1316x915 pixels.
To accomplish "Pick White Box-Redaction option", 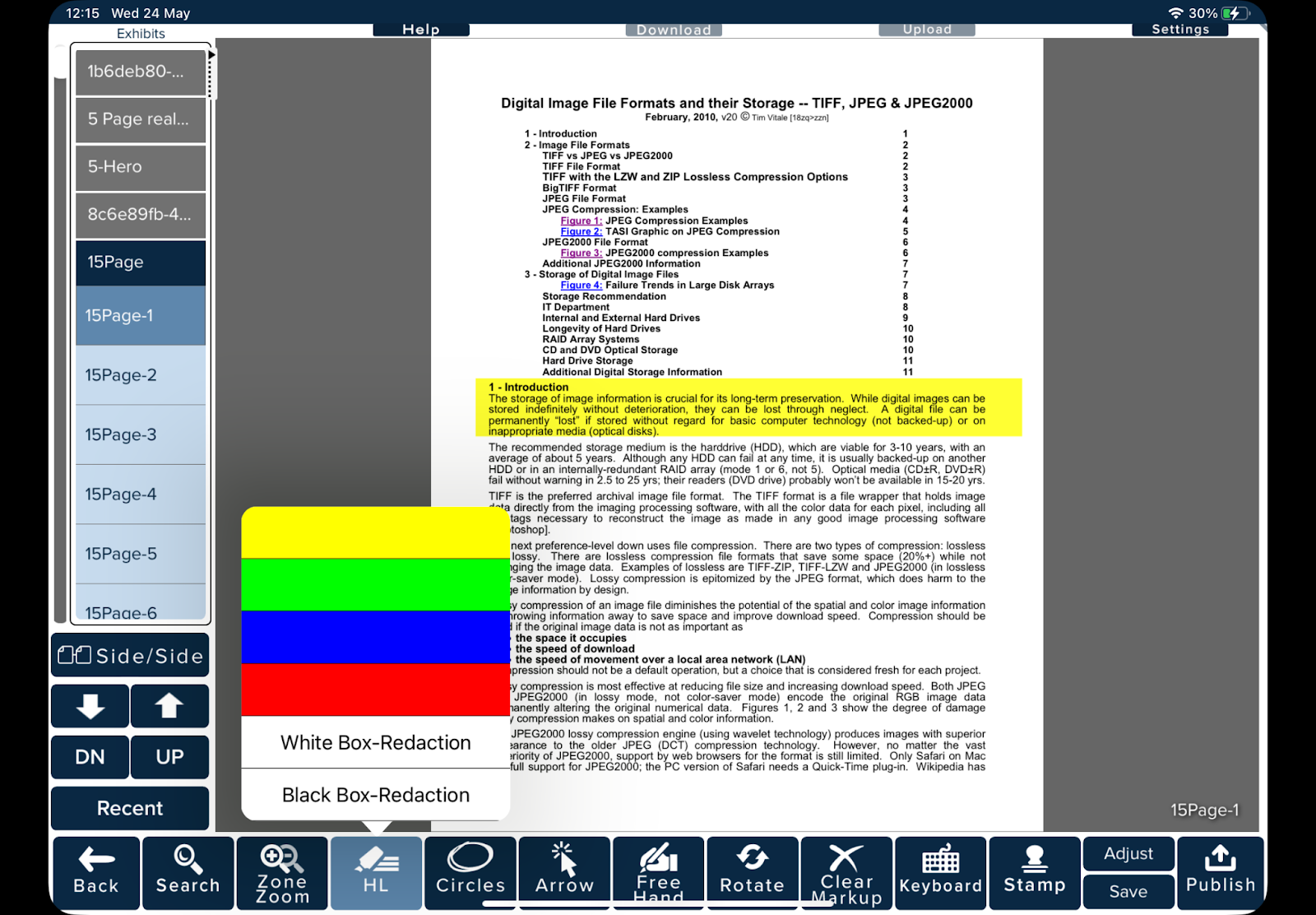I will click(376, 743).
